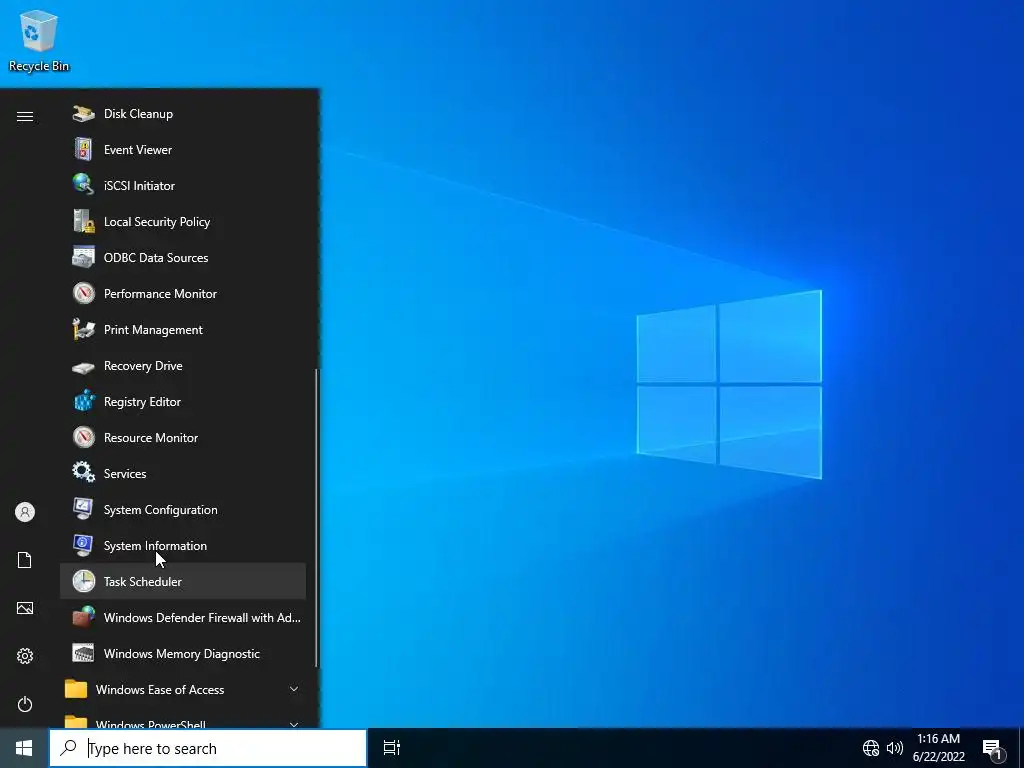Viewport: 1024px width, 768px height.
Task: Click the Task Scheduler clock icon
Action: coord(84,581)
